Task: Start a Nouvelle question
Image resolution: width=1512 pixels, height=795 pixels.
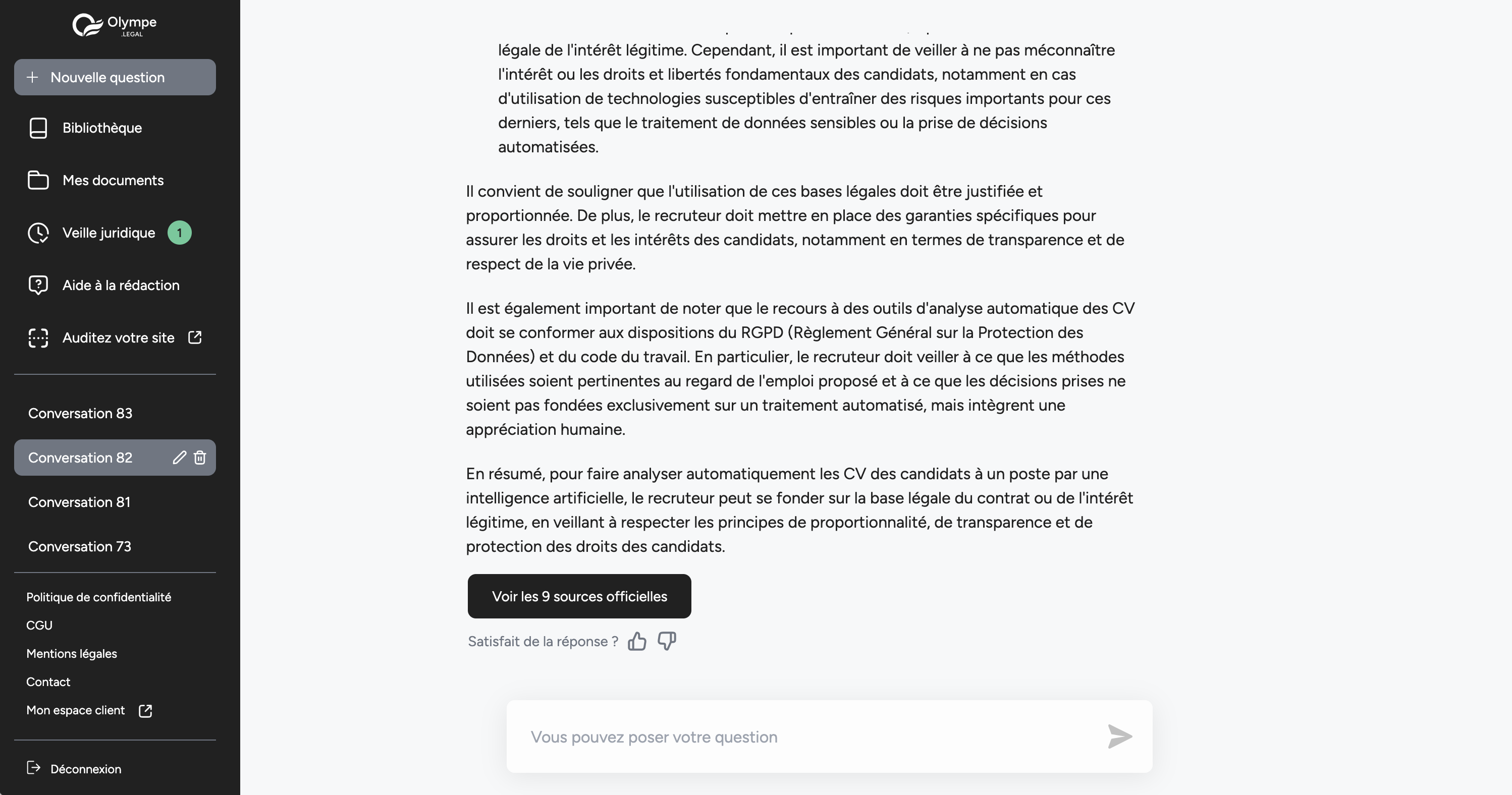Action: pyautogui.click(x=115, y=78)
